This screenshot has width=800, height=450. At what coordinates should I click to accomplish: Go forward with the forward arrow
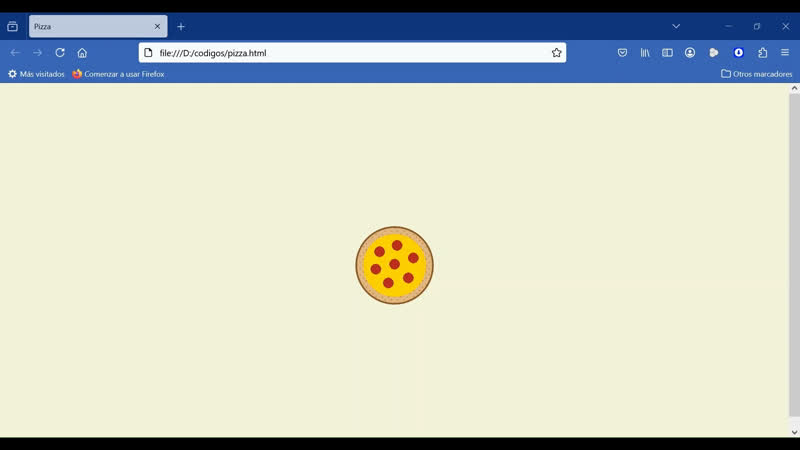click(x=38, y=53)
